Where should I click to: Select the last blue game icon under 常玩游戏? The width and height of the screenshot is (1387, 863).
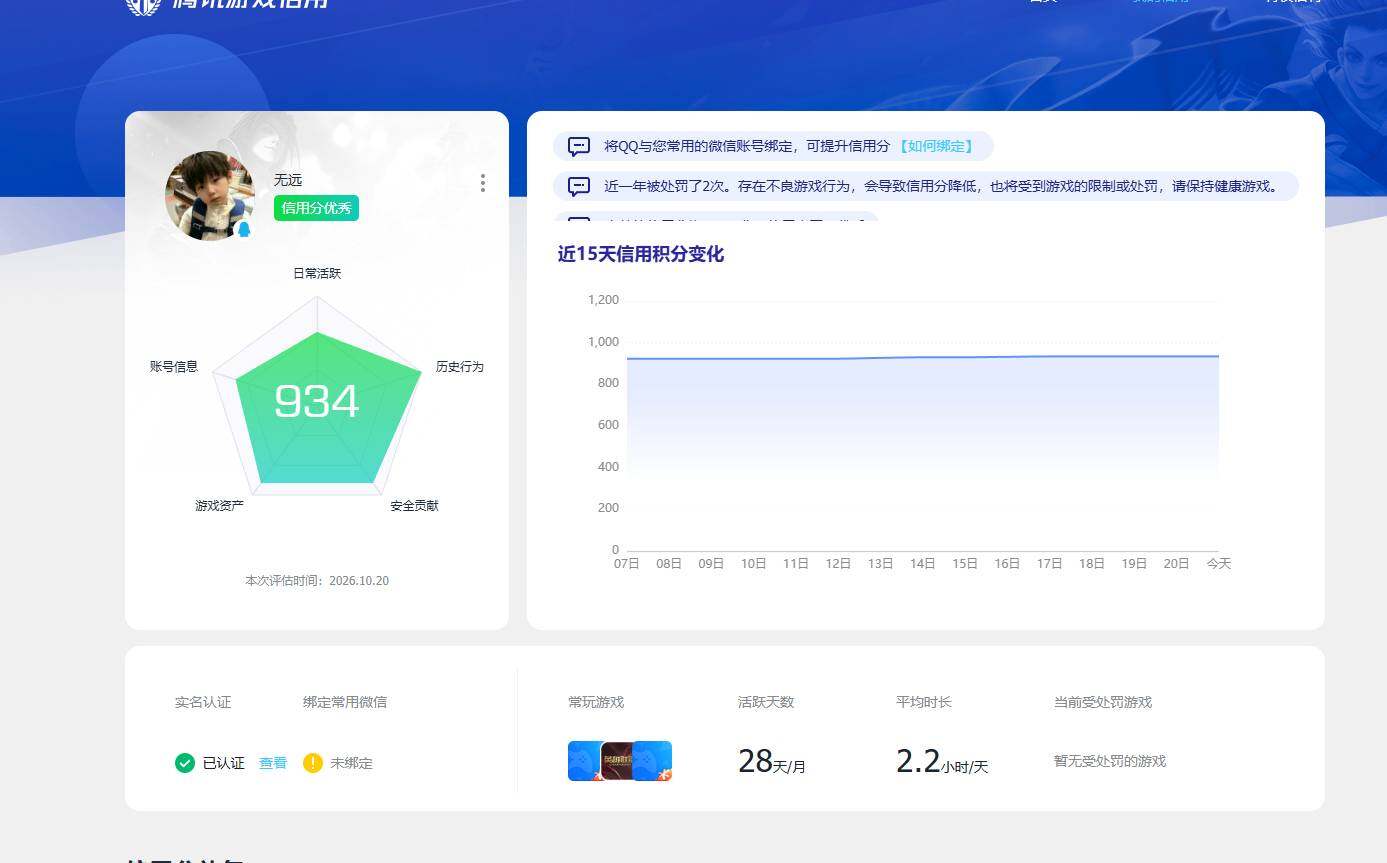click(x=653, y=761)
